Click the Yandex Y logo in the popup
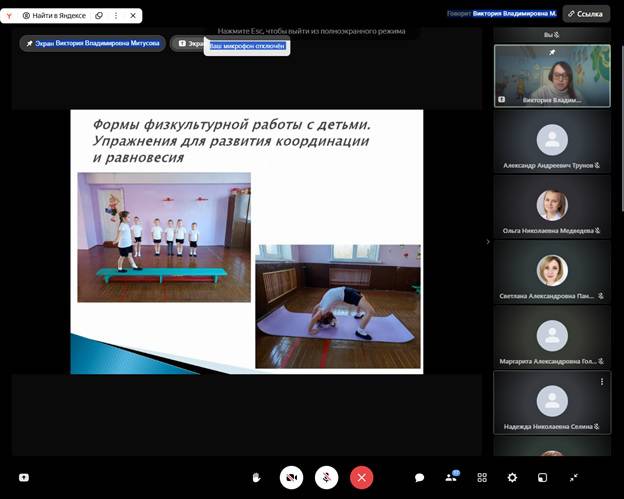 click(x=9, y=16)
